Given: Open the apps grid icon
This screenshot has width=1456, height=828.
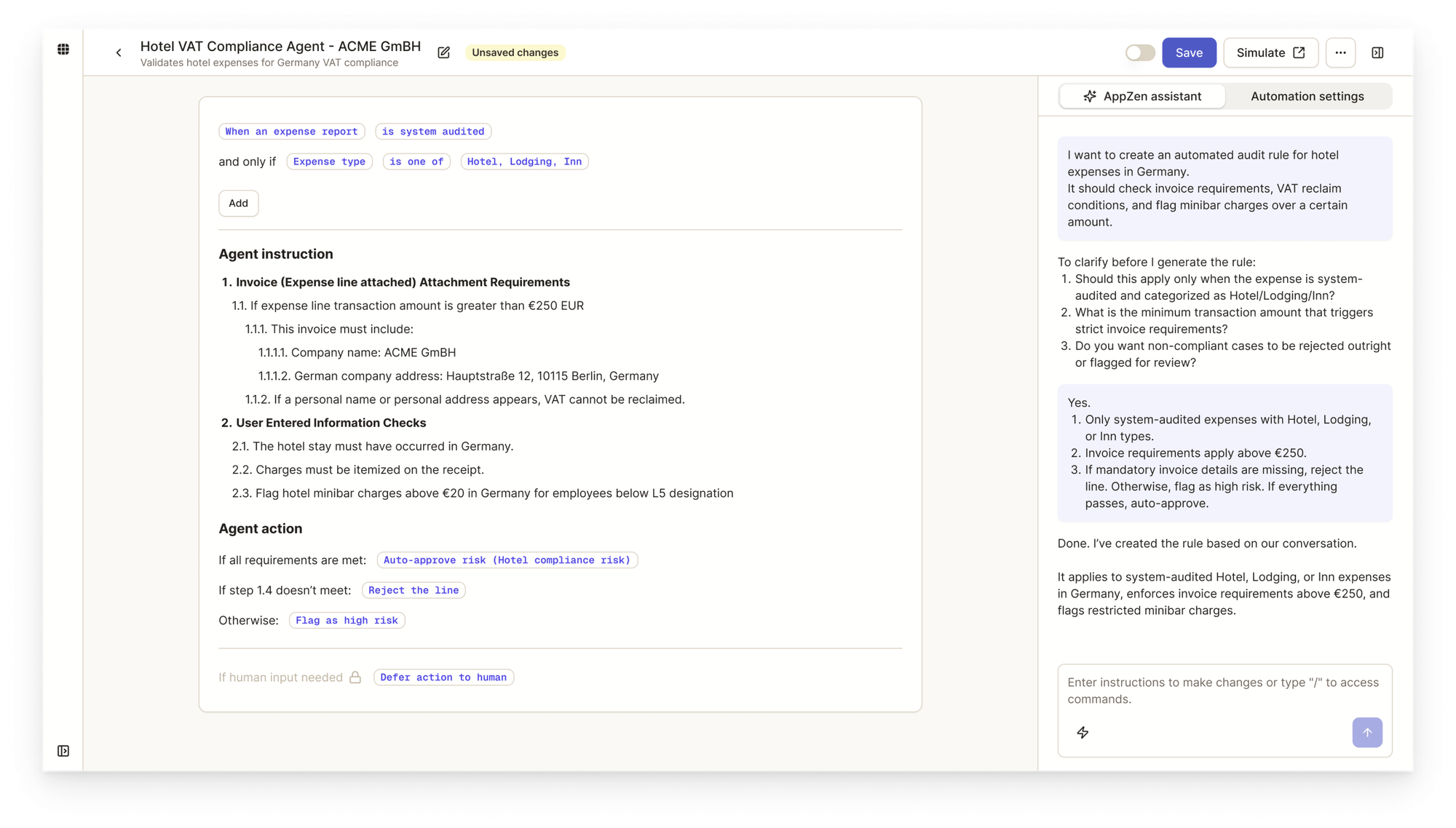Looking at the screenshot, I should (x=63, y=49).
